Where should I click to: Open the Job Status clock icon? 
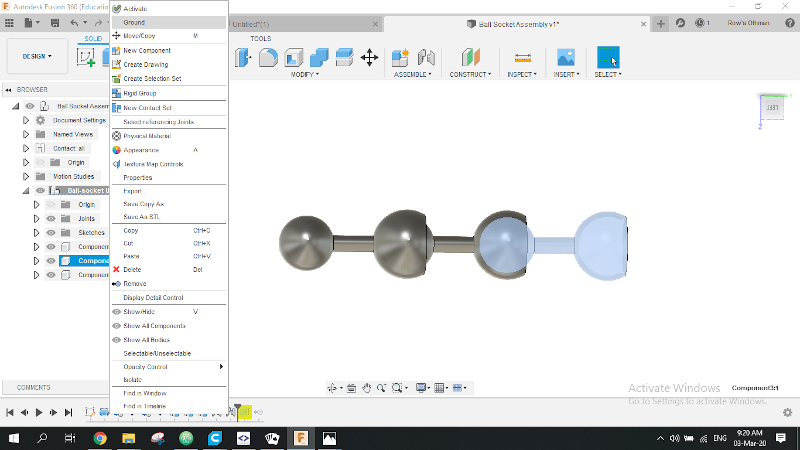(x=700, y=23)
